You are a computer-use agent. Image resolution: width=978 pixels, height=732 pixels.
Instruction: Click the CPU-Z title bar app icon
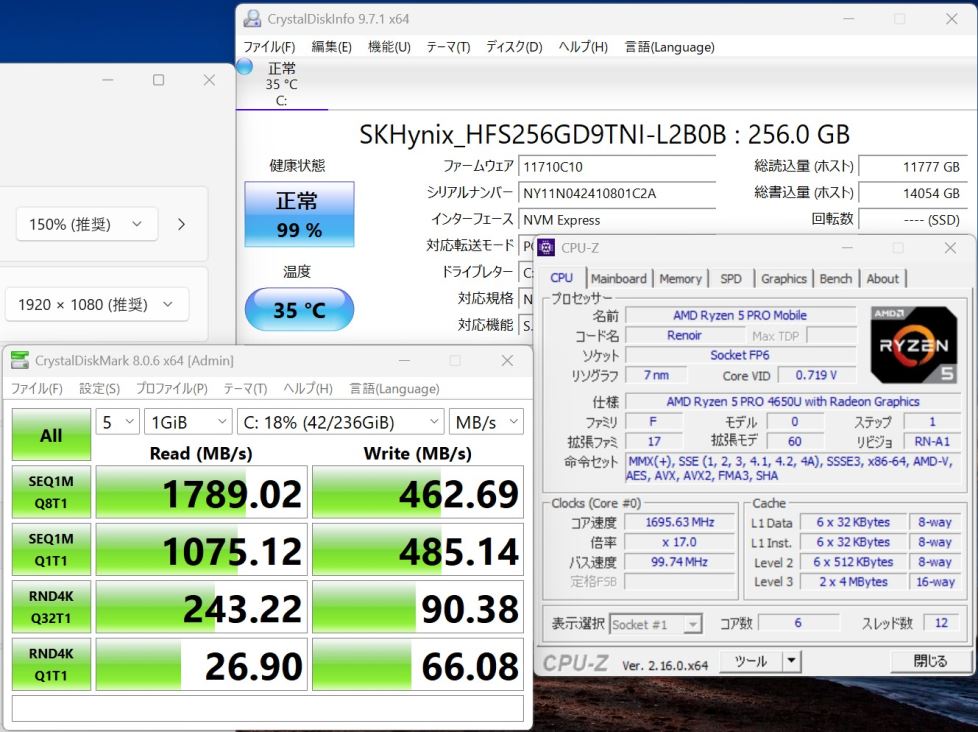(547, 248)
